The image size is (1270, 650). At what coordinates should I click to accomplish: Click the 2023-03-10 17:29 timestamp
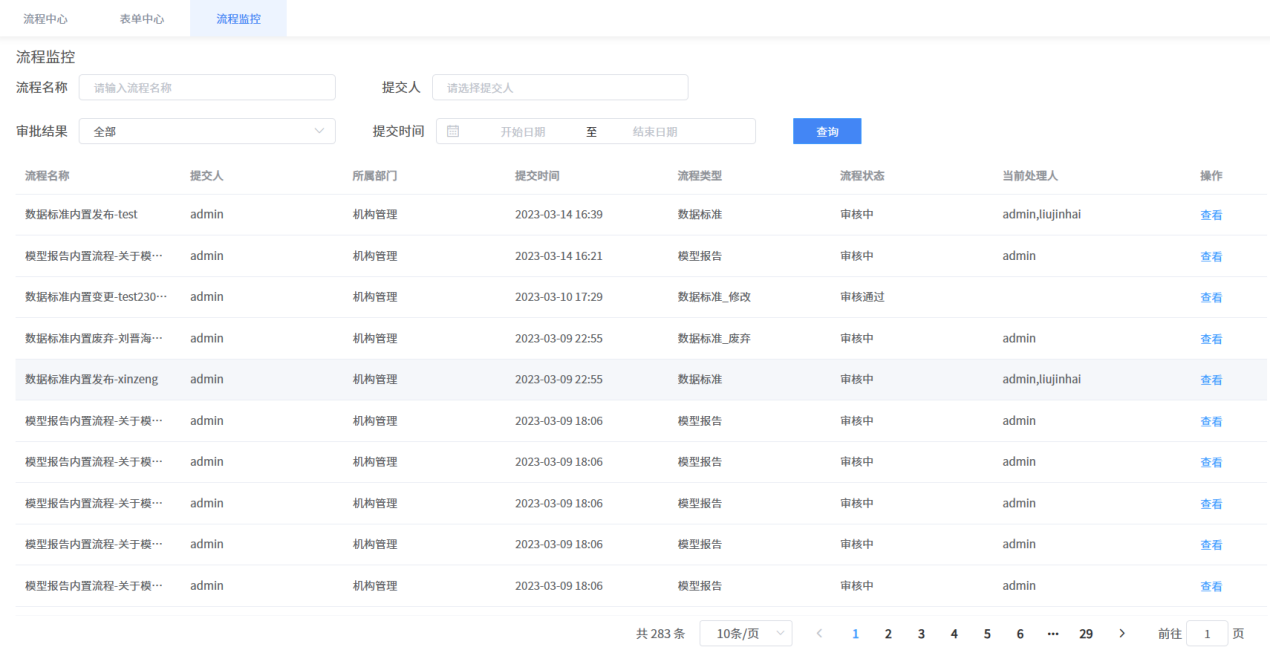pyautogui.click(x=559, y=297)
